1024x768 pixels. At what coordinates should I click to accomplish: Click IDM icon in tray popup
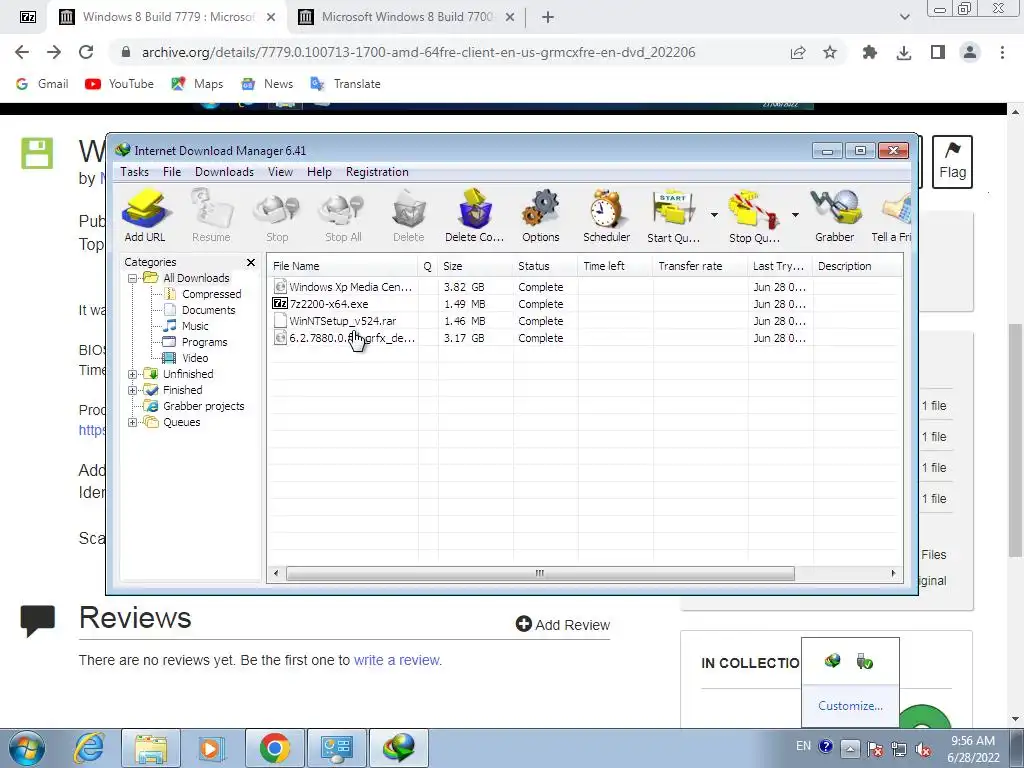(832, 661)
